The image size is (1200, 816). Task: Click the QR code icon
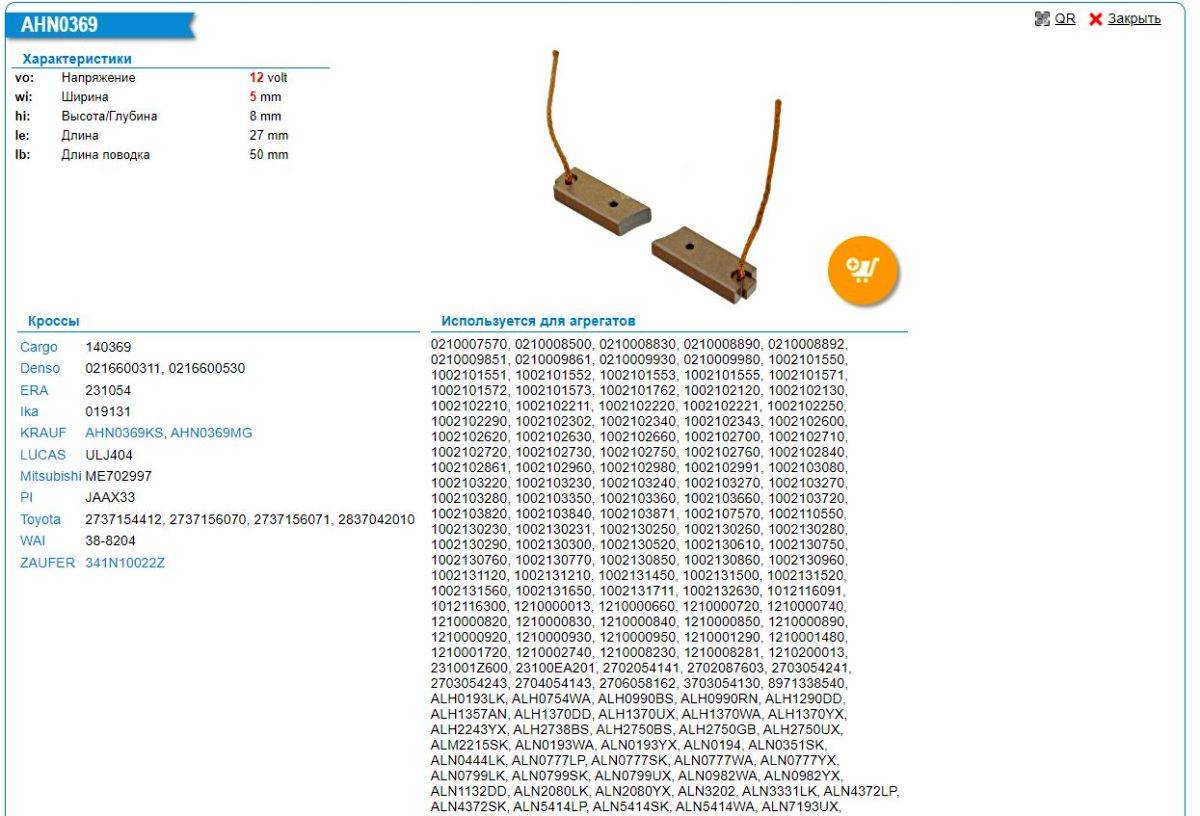[x=1042, y=19]
